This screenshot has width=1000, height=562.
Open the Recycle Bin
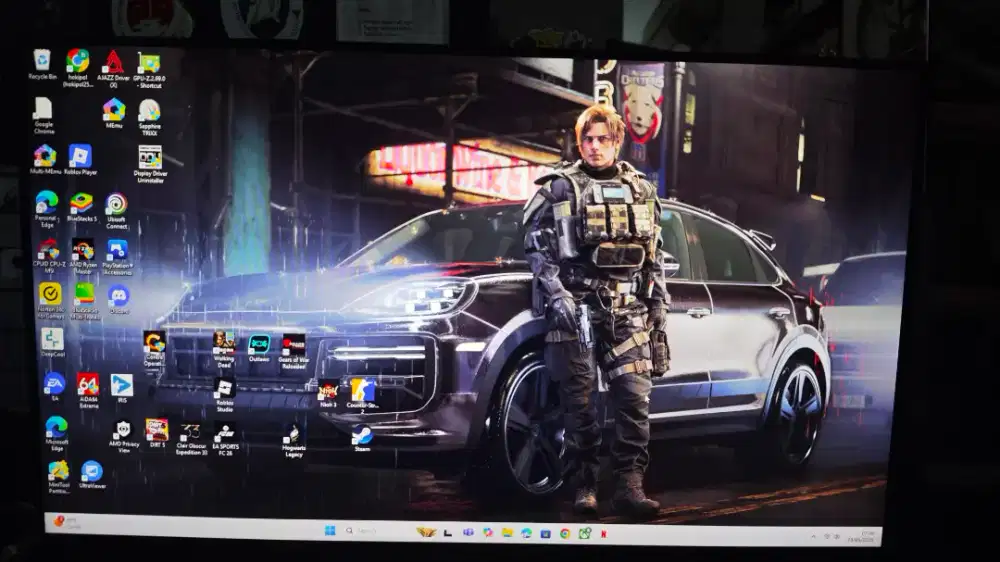point(42,64)
